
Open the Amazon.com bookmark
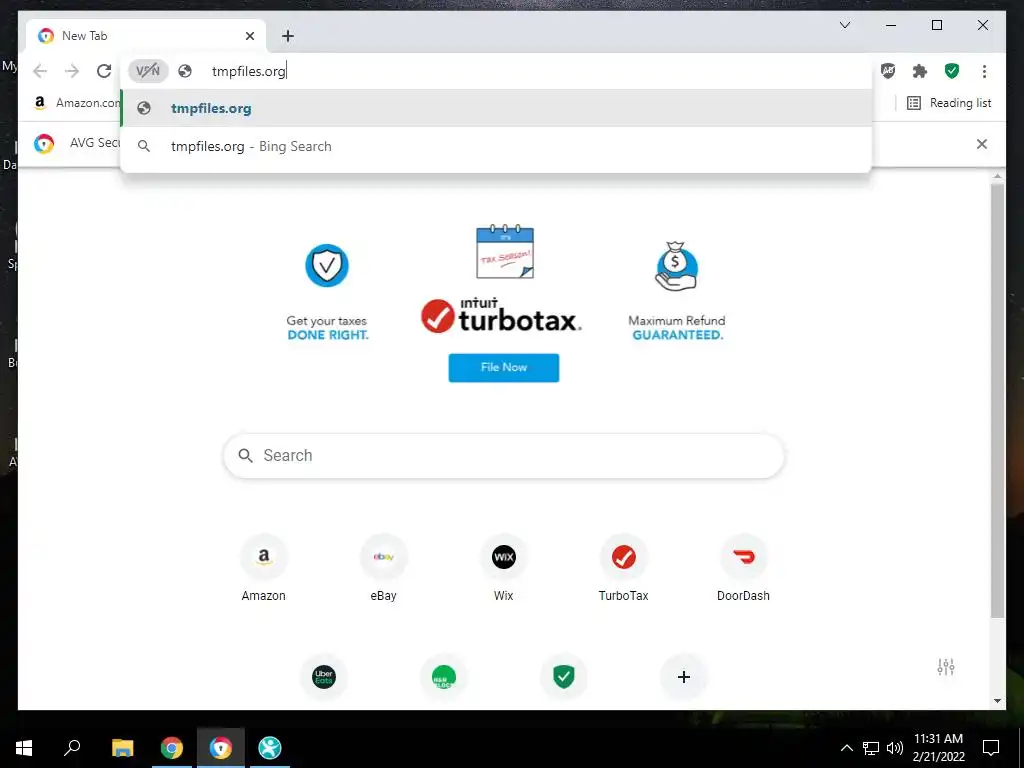77,103
